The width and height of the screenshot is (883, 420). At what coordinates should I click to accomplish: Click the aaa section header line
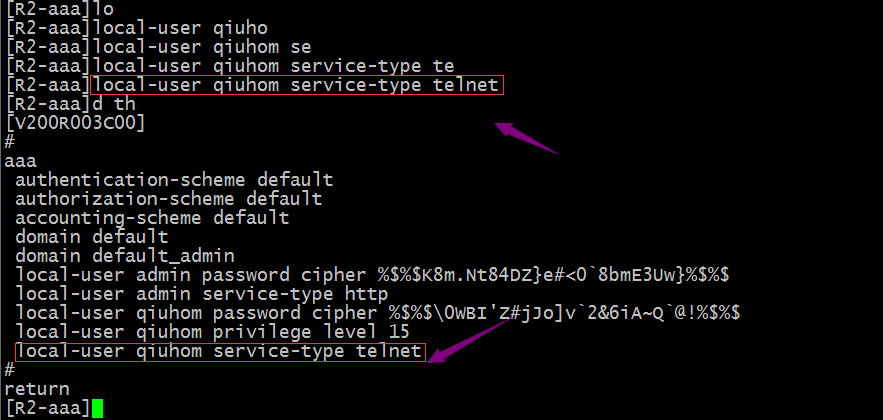(x=20, y=162)
